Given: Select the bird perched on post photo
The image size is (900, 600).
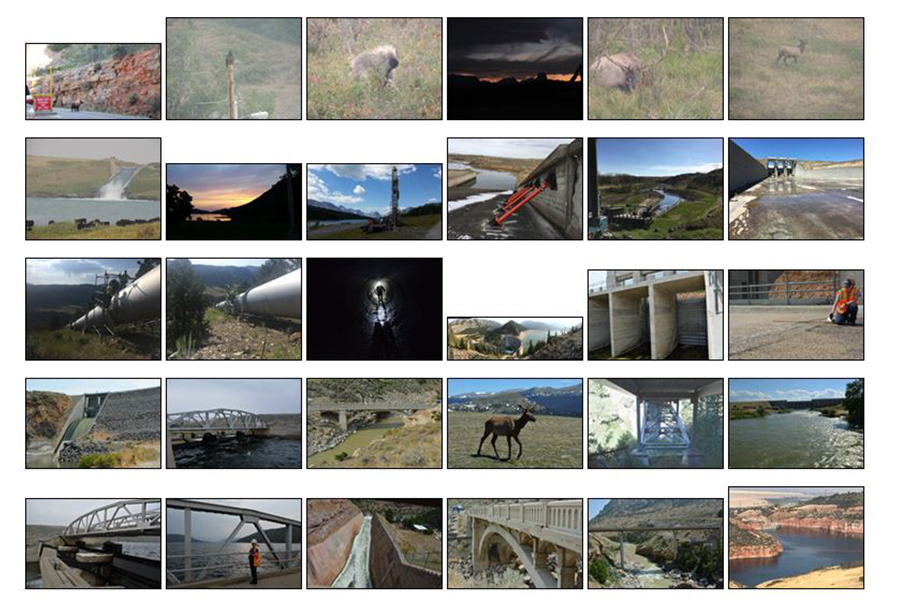Looking at the screenshot, I should [234, 68].
